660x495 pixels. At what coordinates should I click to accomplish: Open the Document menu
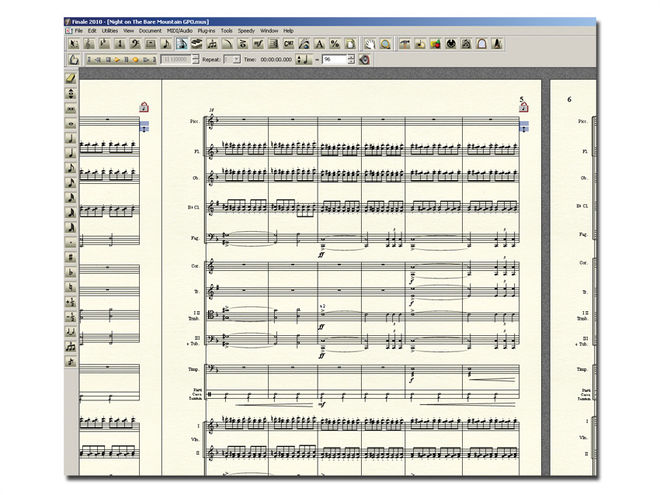pos(150,31)
